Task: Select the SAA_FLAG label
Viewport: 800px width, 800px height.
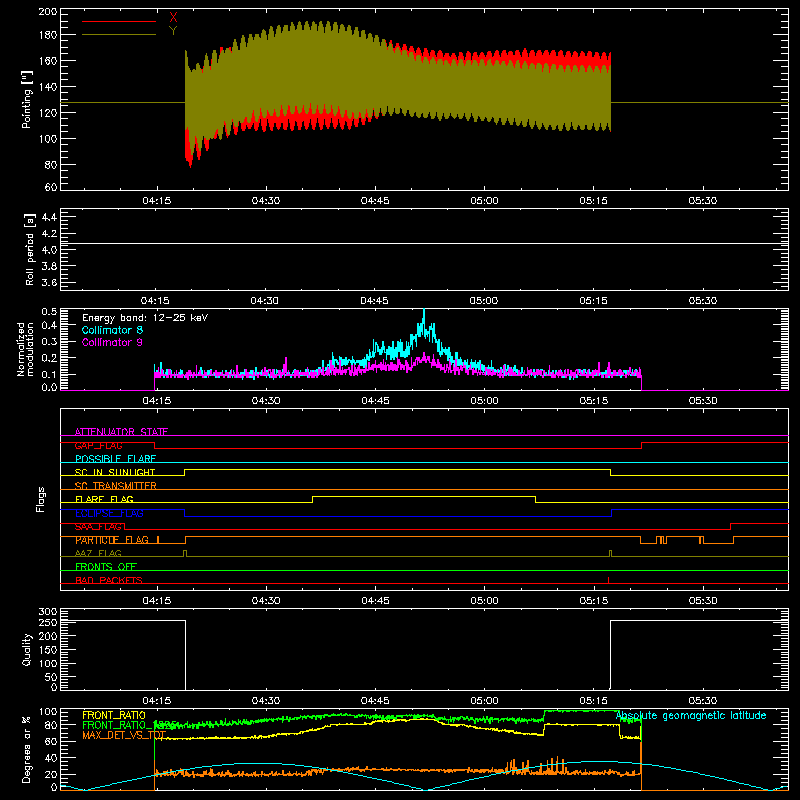Action: pyautogui.click(x=98, y=527)
